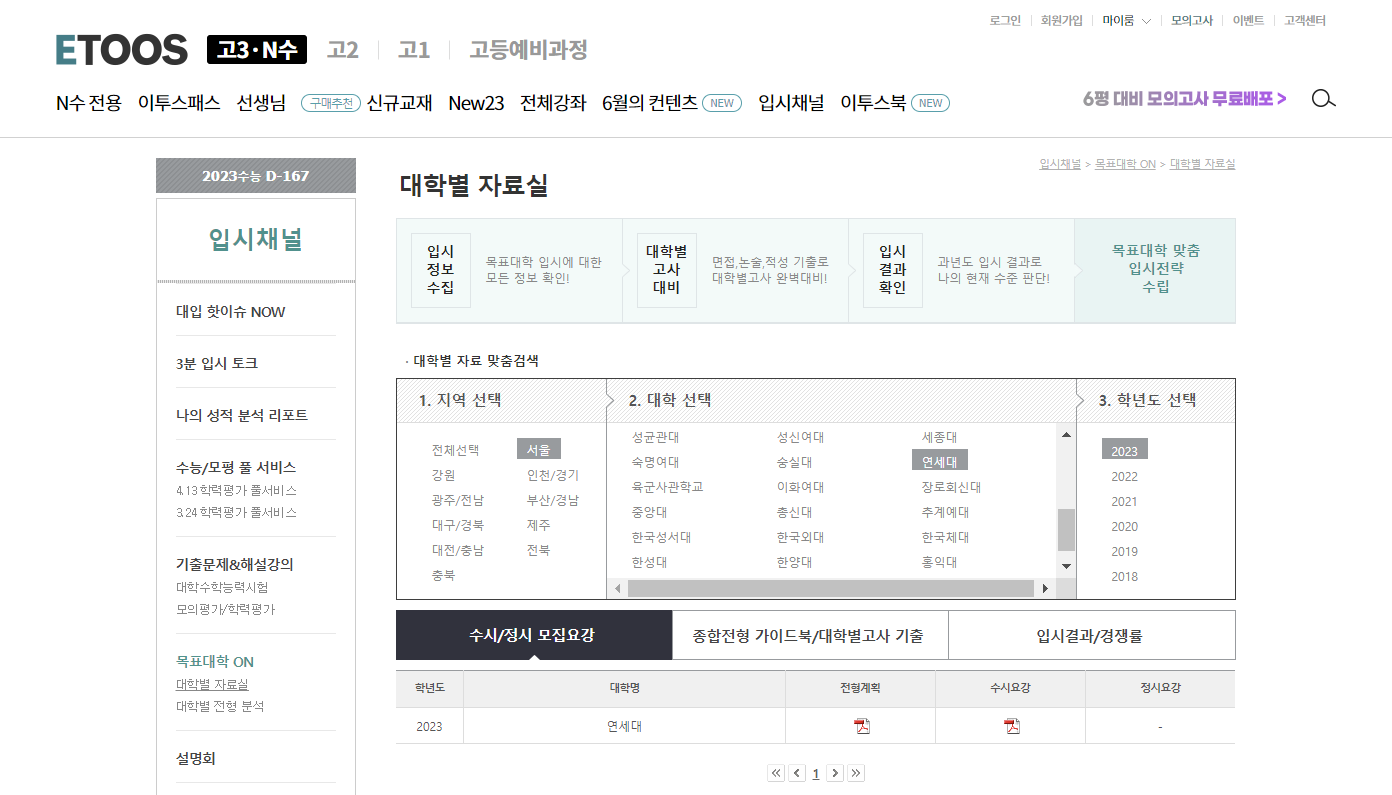Choose 성균관대 in university list
This screenshot has height=795, width=1392.
[655, 437]
